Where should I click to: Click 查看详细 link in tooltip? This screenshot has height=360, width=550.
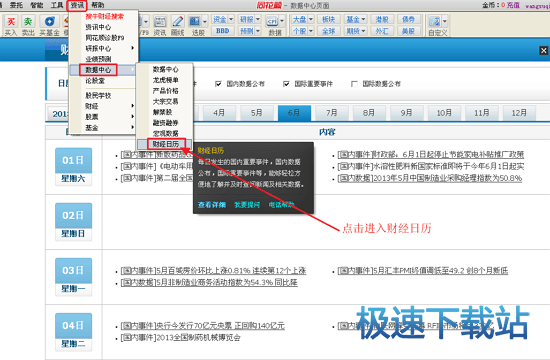tap(212, 205)
